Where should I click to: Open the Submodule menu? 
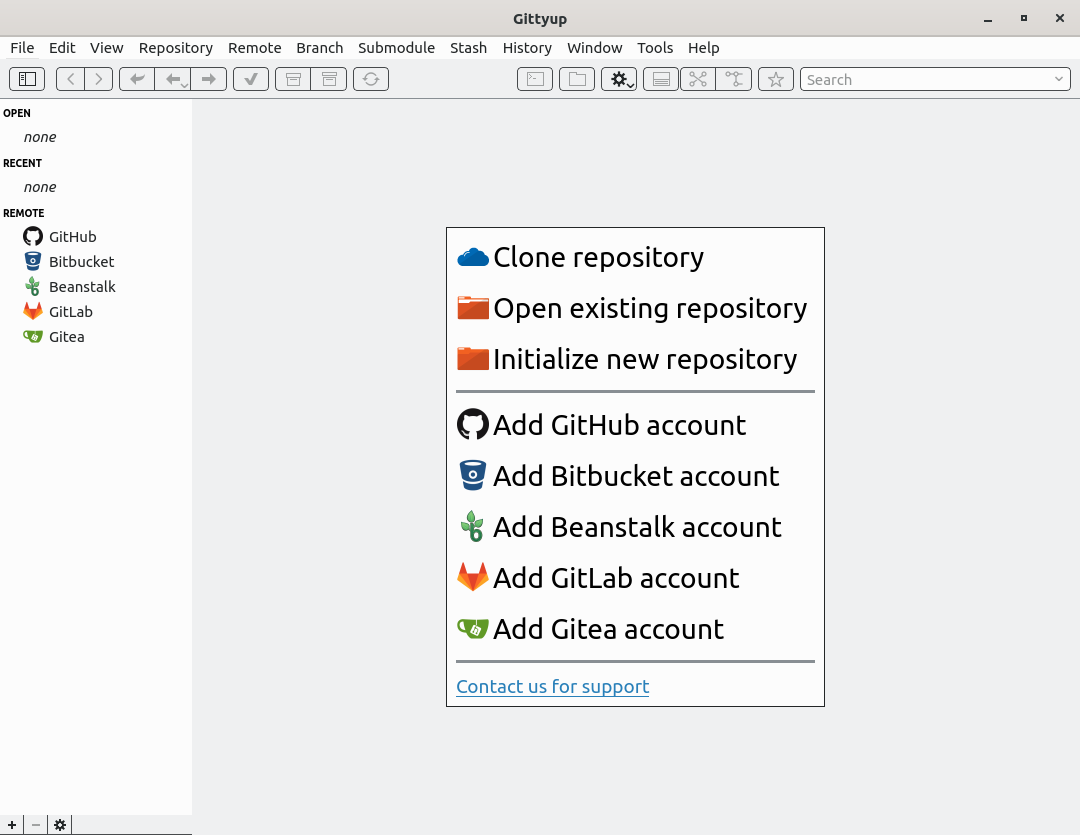coord(397,48)
